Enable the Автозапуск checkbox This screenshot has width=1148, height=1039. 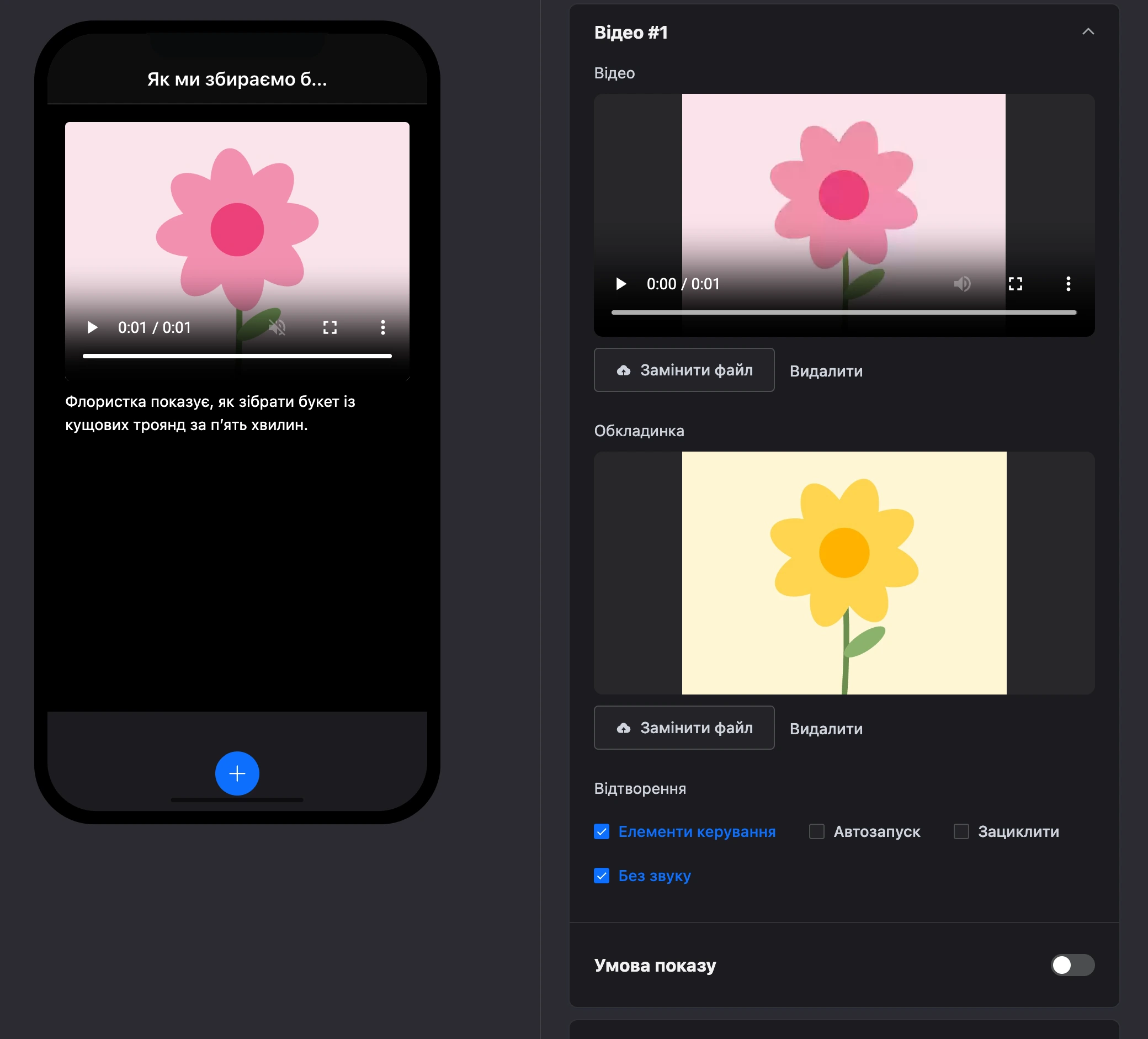coord(817,831)
